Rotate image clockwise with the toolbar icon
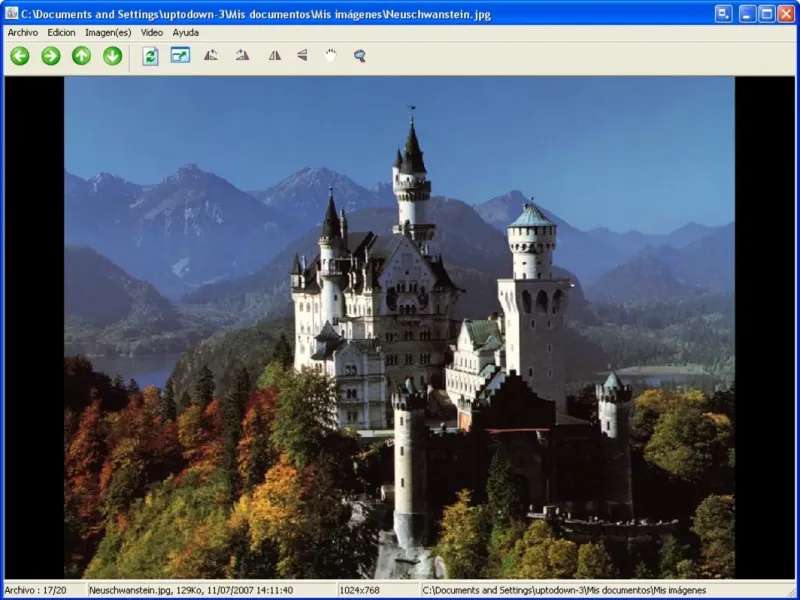Image resolution: width=800 pixels, height=600 pixels. point(242,55)
